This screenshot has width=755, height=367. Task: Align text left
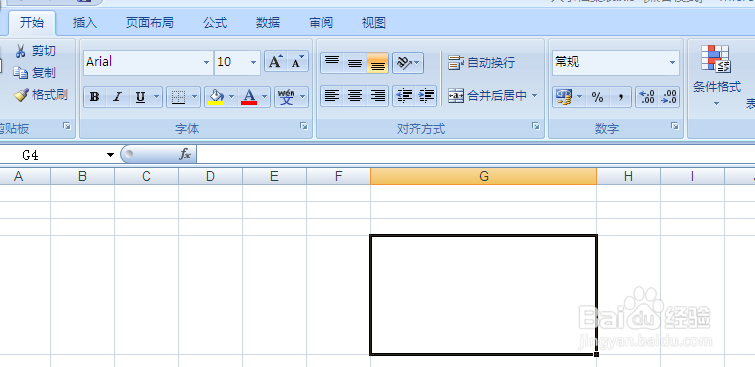coord(332,96)
